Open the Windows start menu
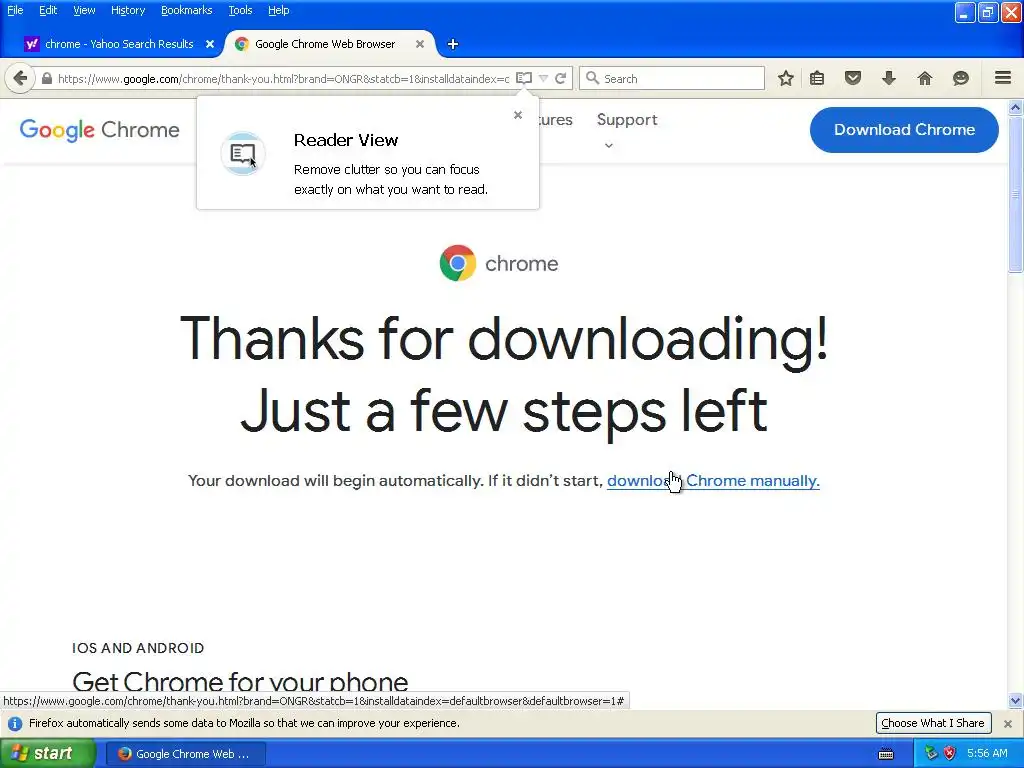 tap(48, 753)
